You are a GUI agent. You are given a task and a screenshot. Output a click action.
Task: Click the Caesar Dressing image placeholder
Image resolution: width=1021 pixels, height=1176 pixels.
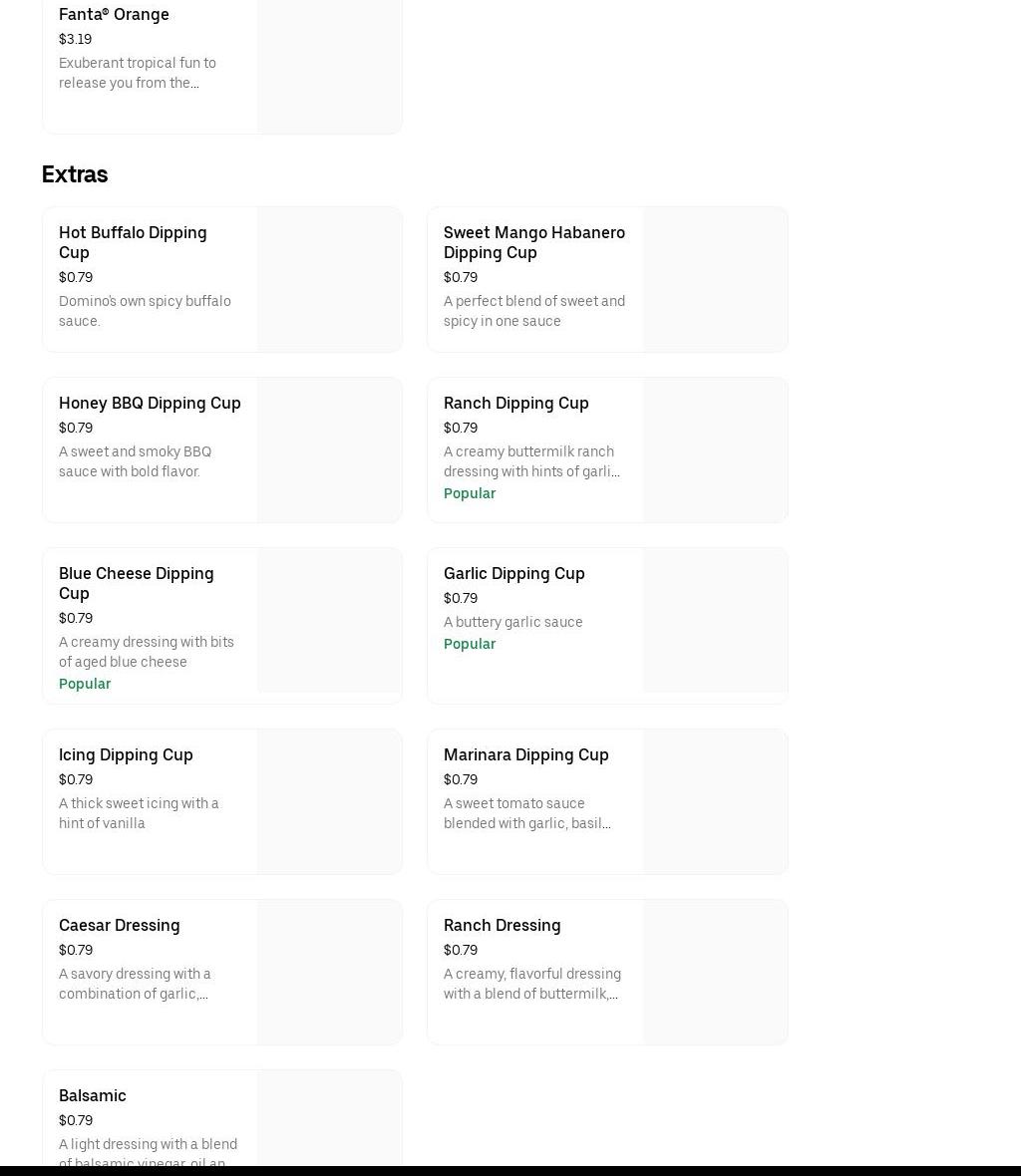click(x=329, y=972)
